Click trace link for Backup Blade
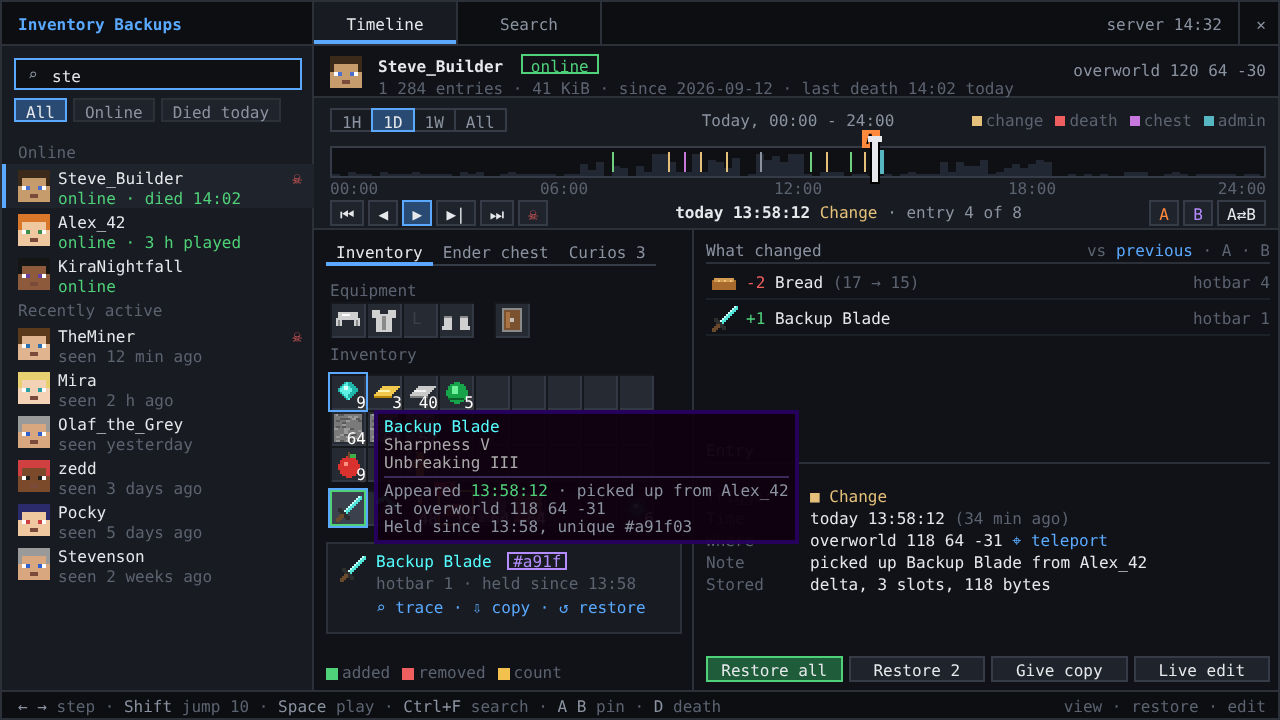The width and height of the screenshot is (1280, 720). click(410, 607)
